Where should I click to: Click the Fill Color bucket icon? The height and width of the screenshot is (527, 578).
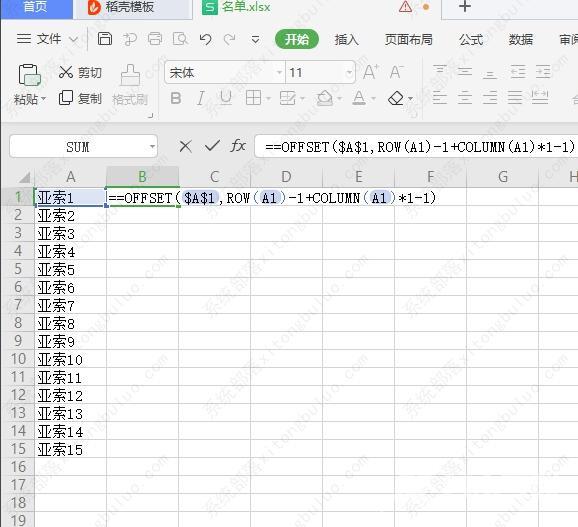pos(324,98)
